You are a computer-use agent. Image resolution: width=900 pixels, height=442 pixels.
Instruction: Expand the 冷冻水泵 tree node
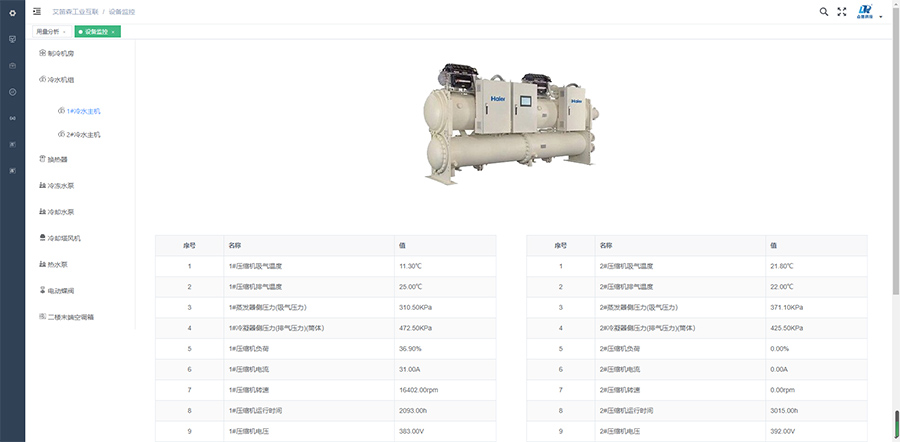(61, 186)
